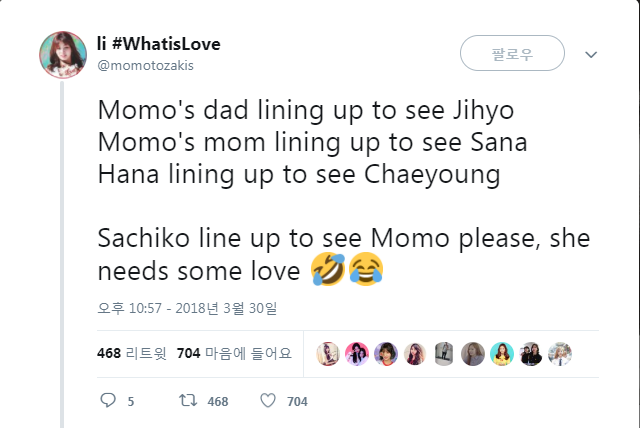Screen dimensions: 640x432
Task: Retweet this tweet using the retweet icon
Action: (185, 401)
